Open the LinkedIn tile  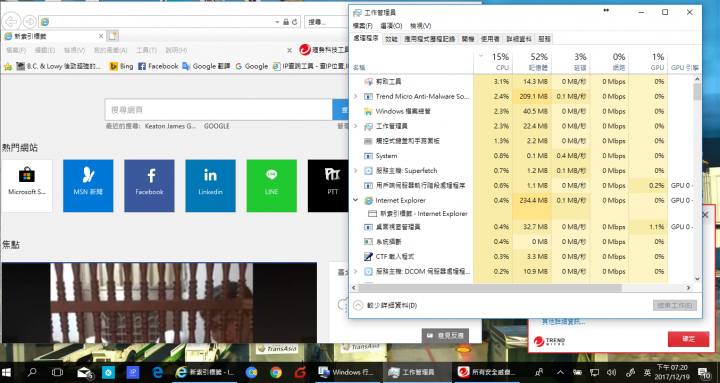coord(210,186)
